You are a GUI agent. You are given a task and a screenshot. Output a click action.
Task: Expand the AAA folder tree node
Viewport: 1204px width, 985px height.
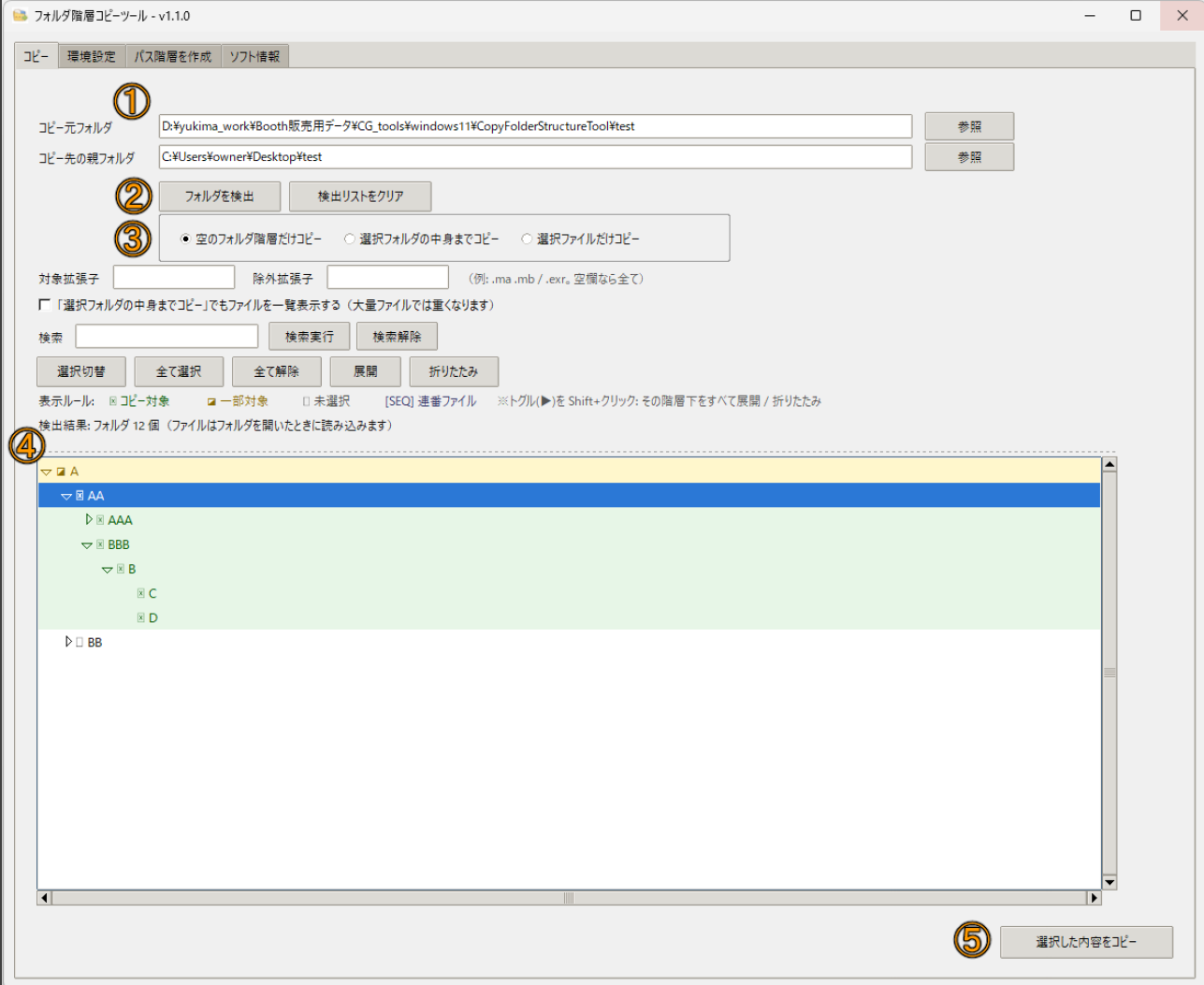tap(89, 519)
